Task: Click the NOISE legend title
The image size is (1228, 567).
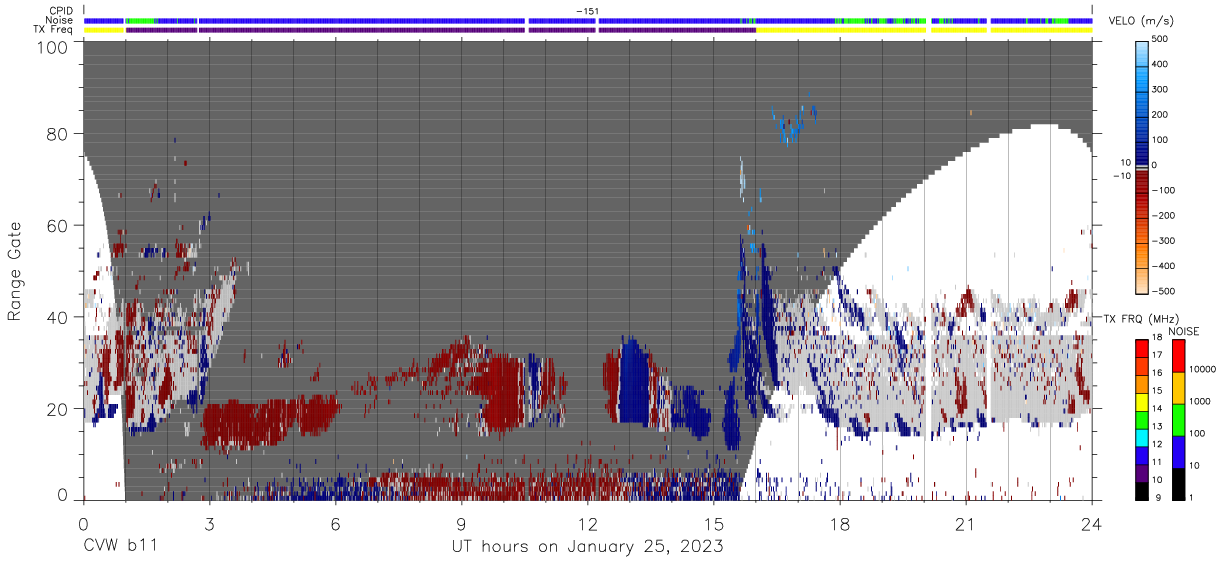Action: coord(1184,331)
